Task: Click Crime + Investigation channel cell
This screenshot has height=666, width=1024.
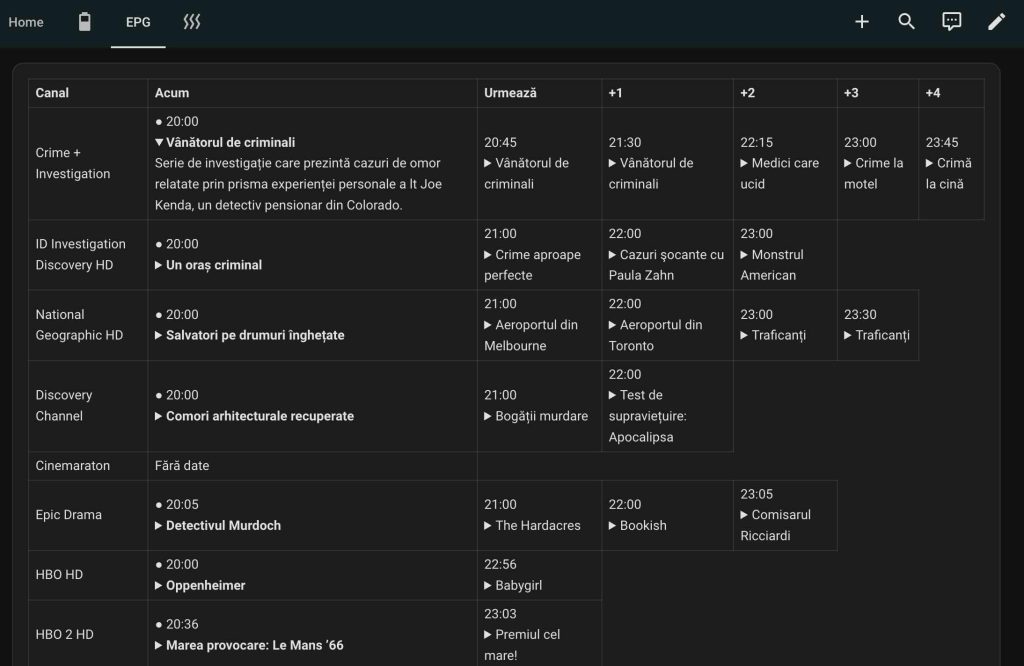Action: (x=73, y=163)
